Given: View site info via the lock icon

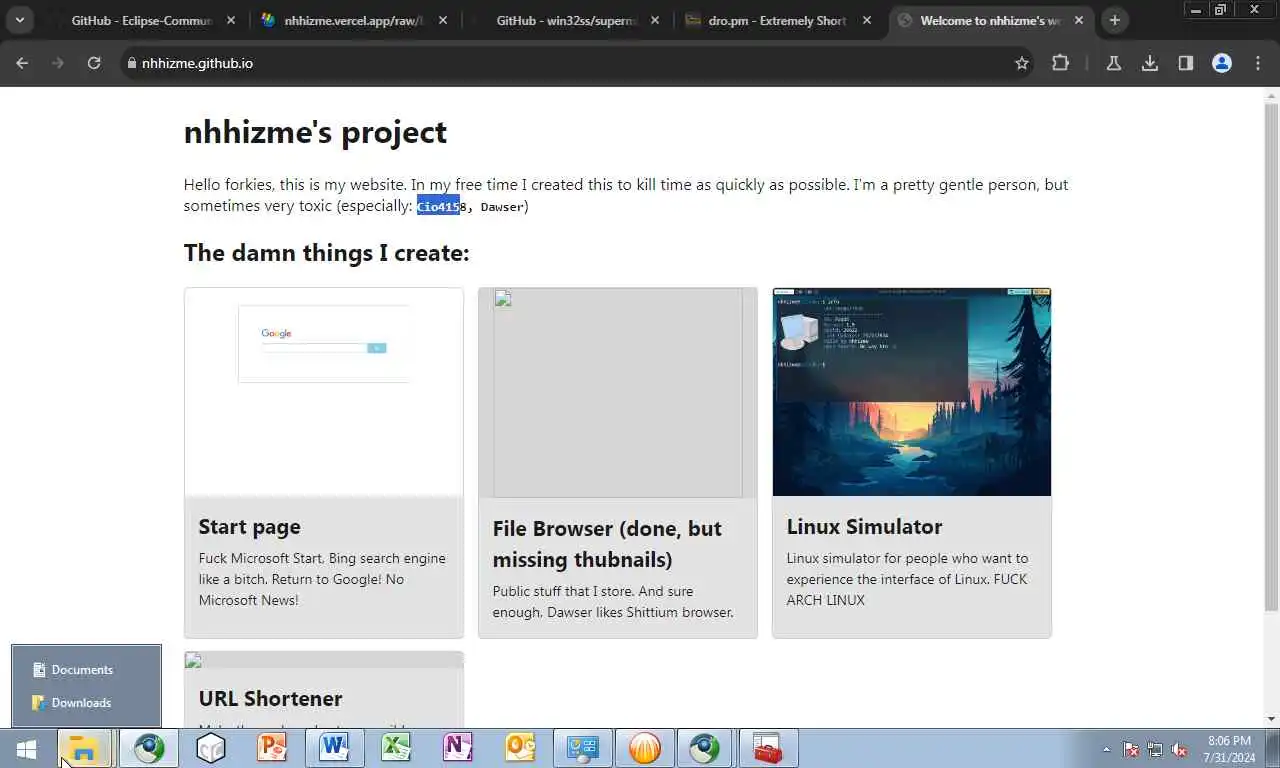Looking at the screenshot, I should click(130, 63).
